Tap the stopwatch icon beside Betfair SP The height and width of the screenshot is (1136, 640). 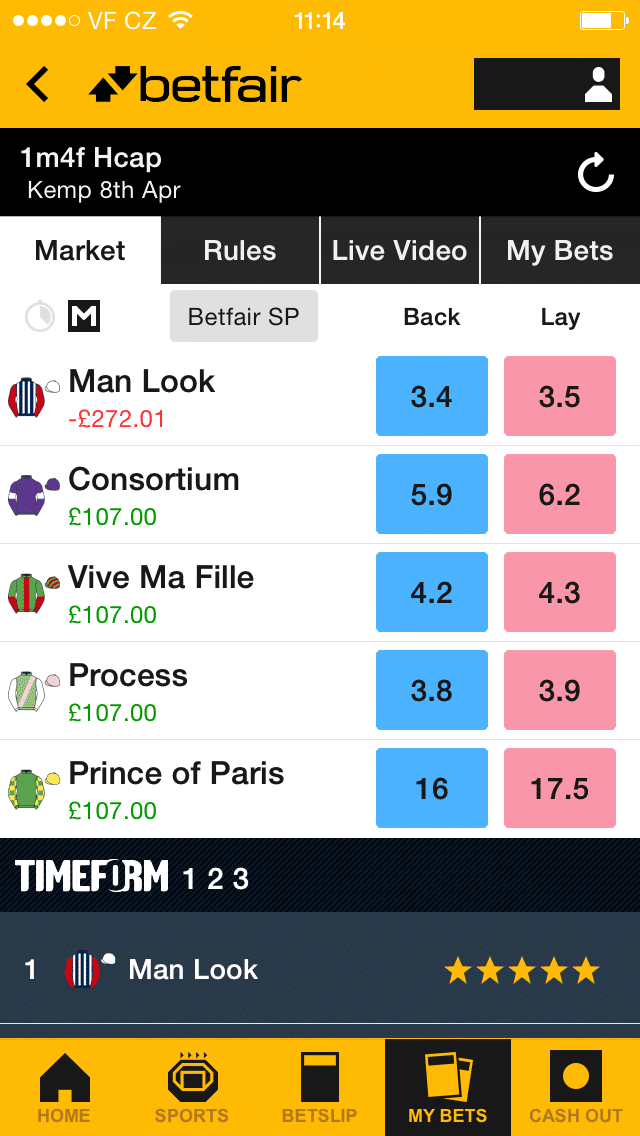(40, 317)
